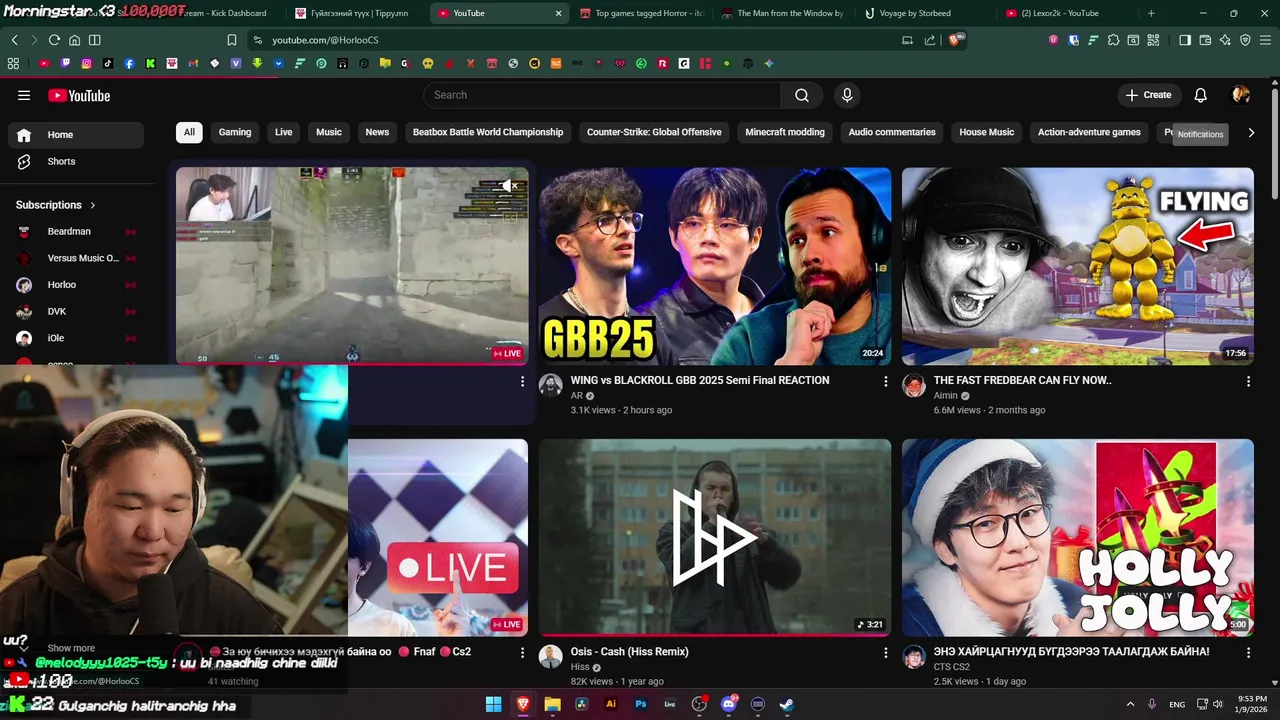1280x720 pixels.
Task: Click the Brave Shields lion icon
Action: tap(955, 40)
